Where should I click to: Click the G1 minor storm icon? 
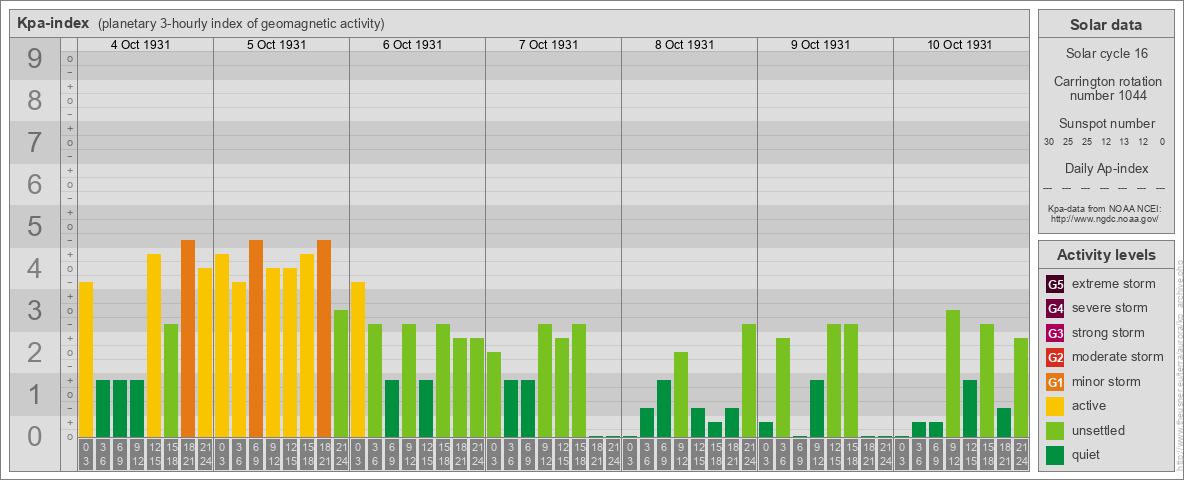1055,382
